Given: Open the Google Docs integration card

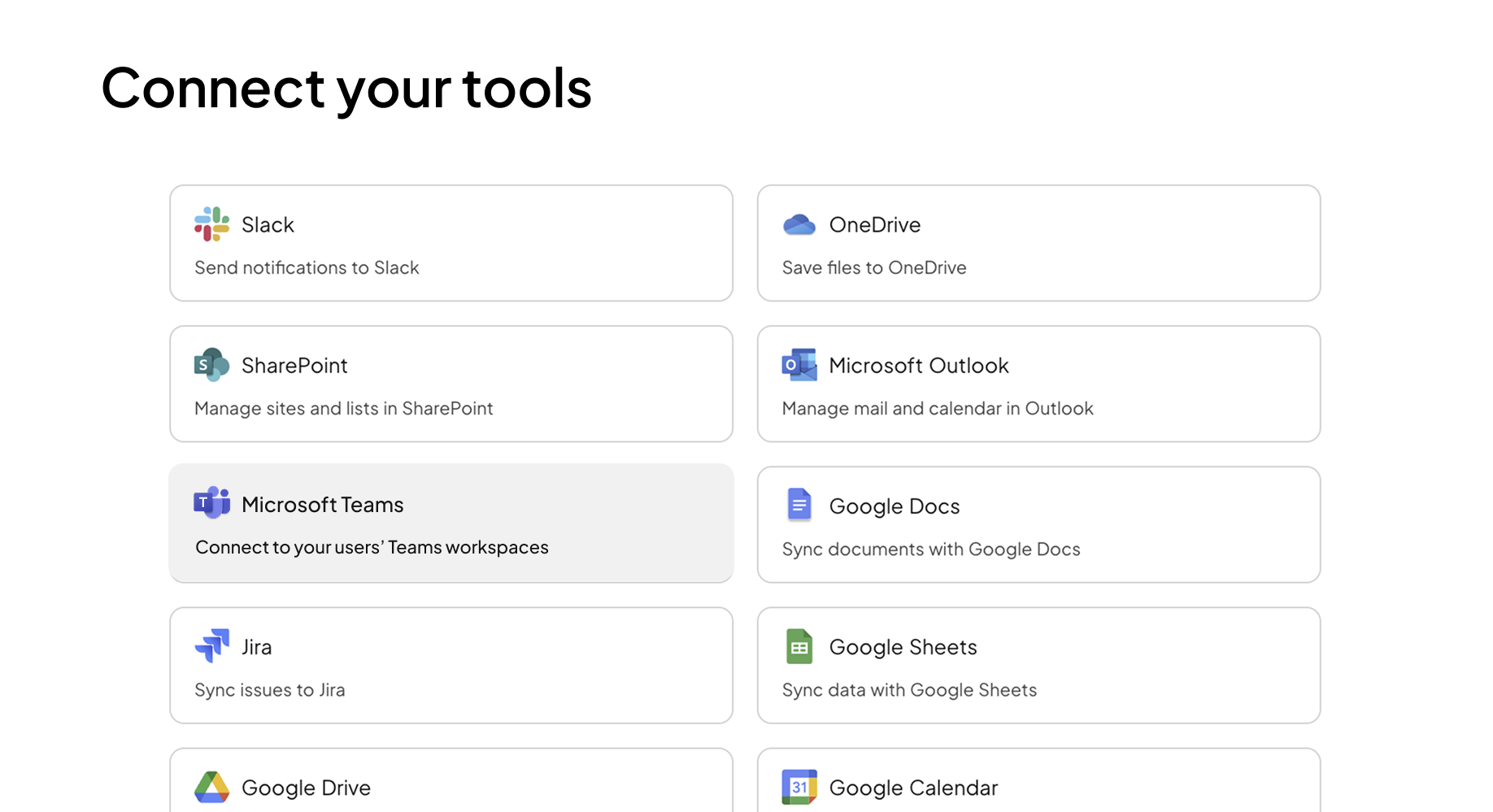Looking at the screenshot, I should pos(1038,524).
